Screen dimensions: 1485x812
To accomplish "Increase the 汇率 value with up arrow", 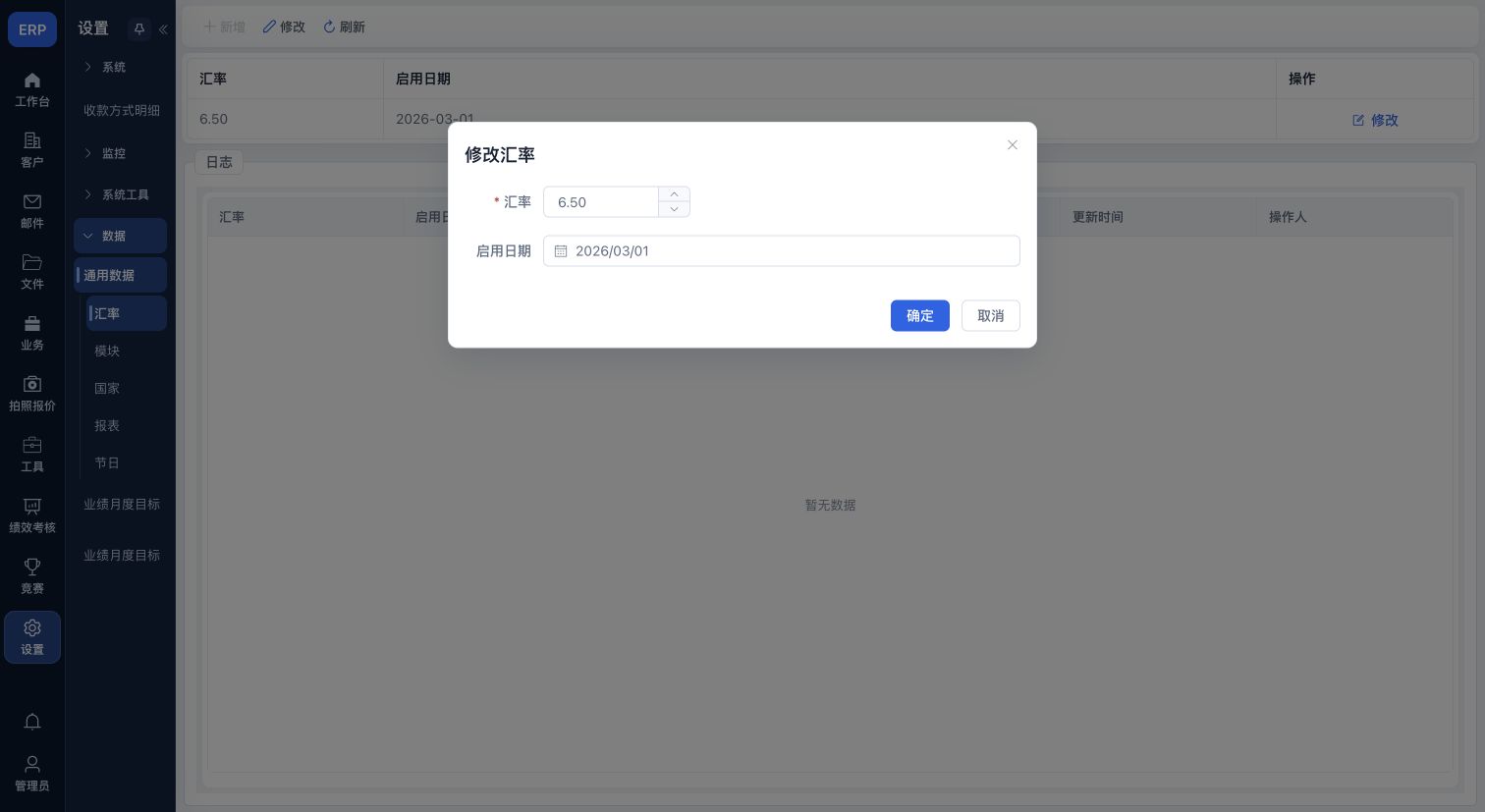I will click(674, 194).
